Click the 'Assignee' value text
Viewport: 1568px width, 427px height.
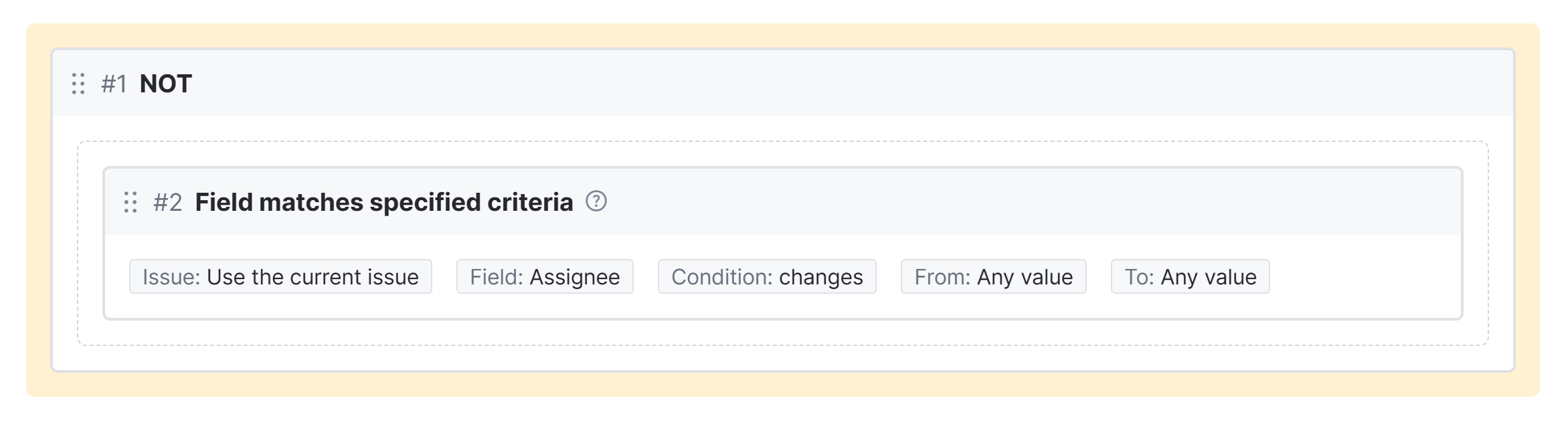(574, 277)
